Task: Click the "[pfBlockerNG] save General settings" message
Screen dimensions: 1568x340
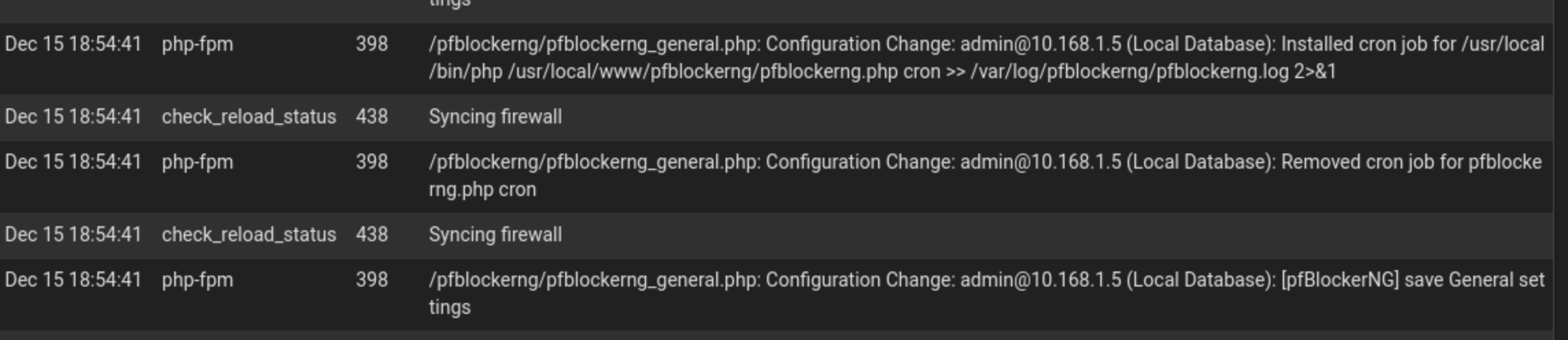Action: tap(986, 293)
